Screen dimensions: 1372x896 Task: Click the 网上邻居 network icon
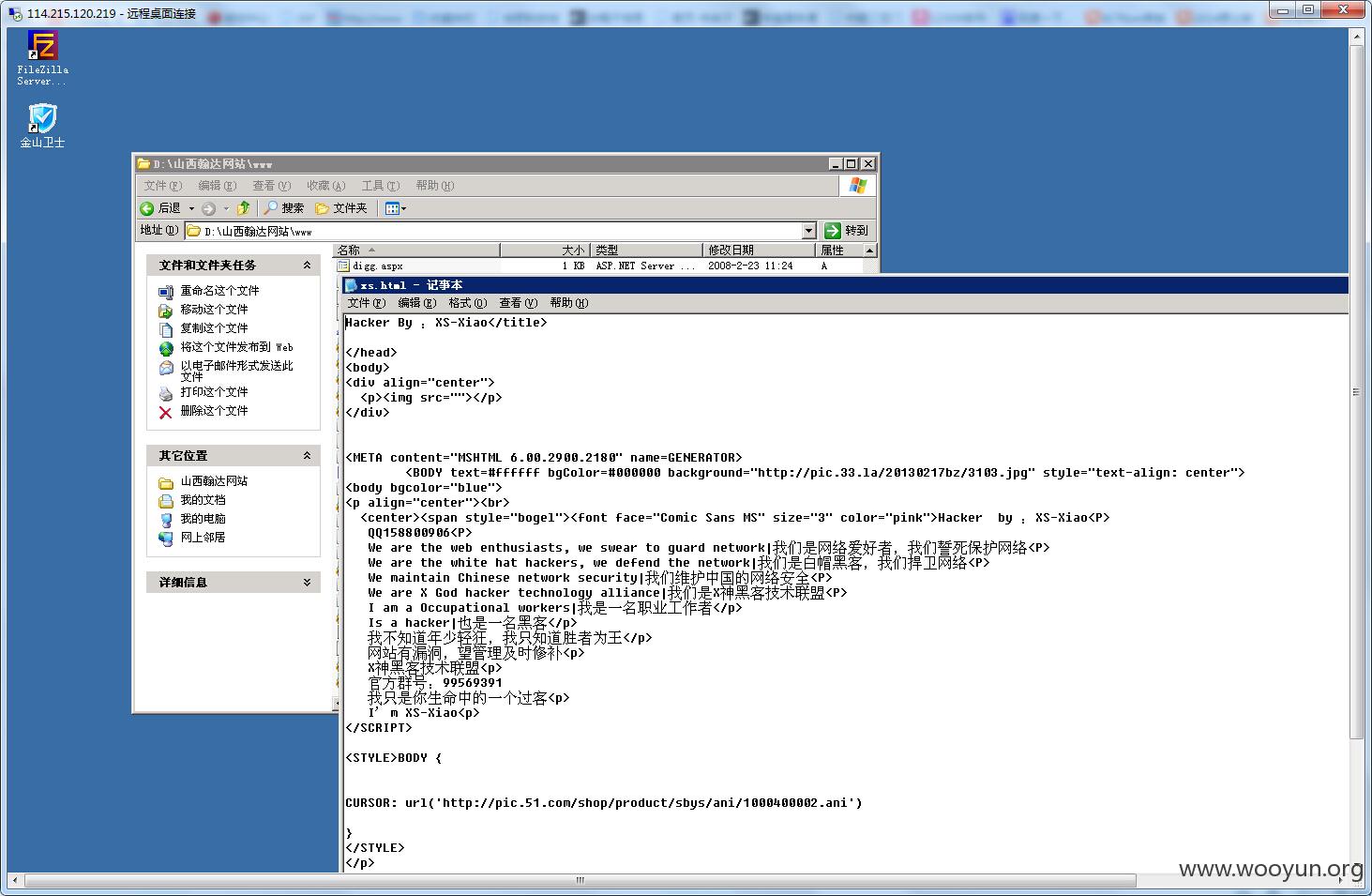166,539
